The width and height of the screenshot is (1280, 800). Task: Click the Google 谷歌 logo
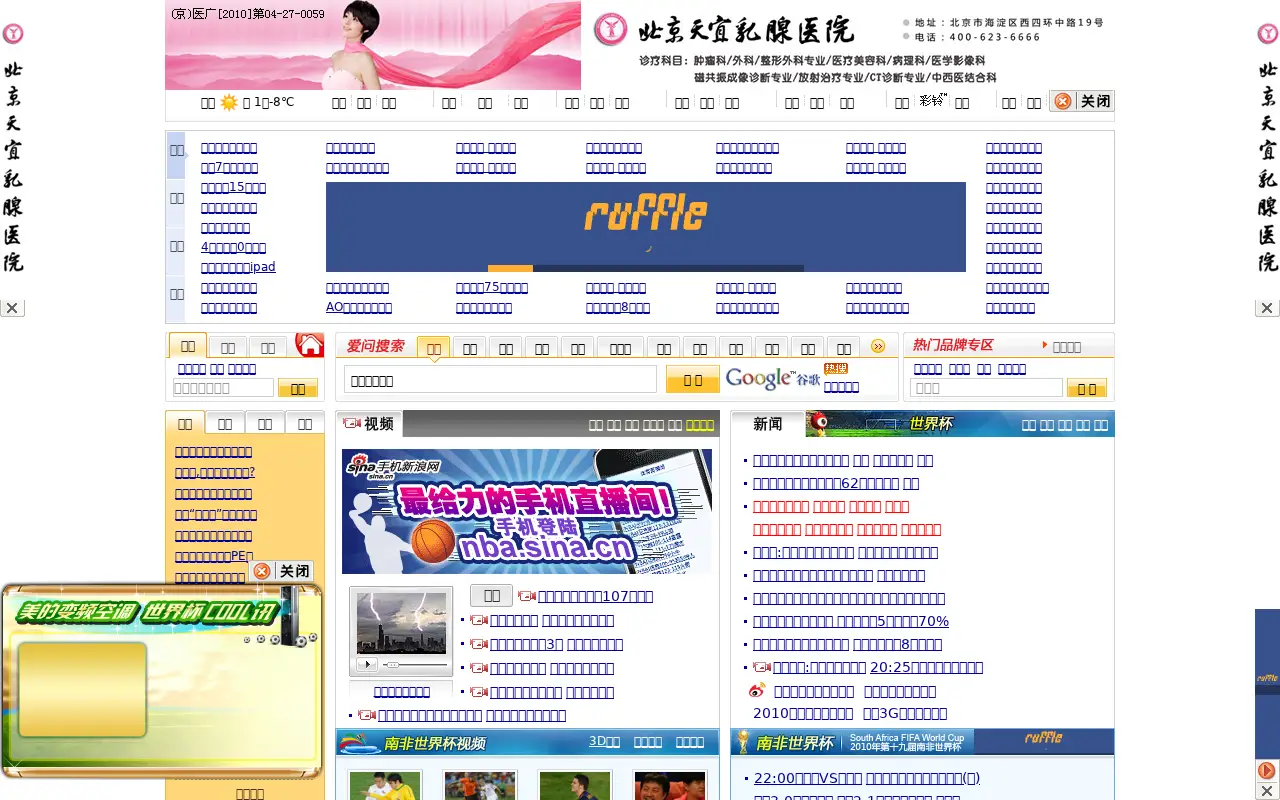point(772,378)
